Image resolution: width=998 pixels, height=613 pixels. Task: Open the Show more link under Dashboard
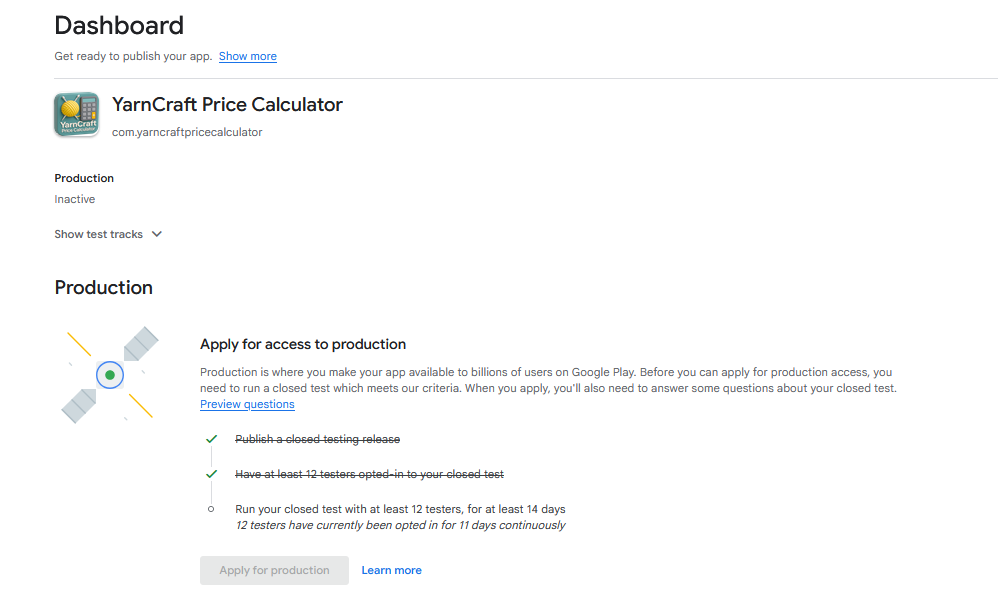(248, 56)
